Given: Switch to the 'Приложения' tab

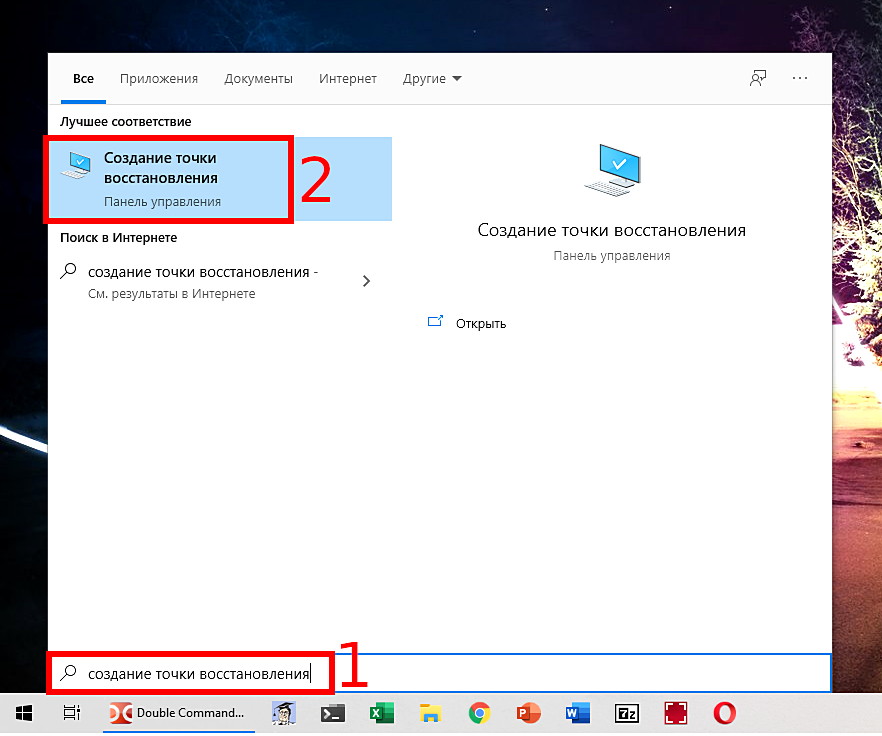Looking at the screenshot, I should [x=158, y=79].
